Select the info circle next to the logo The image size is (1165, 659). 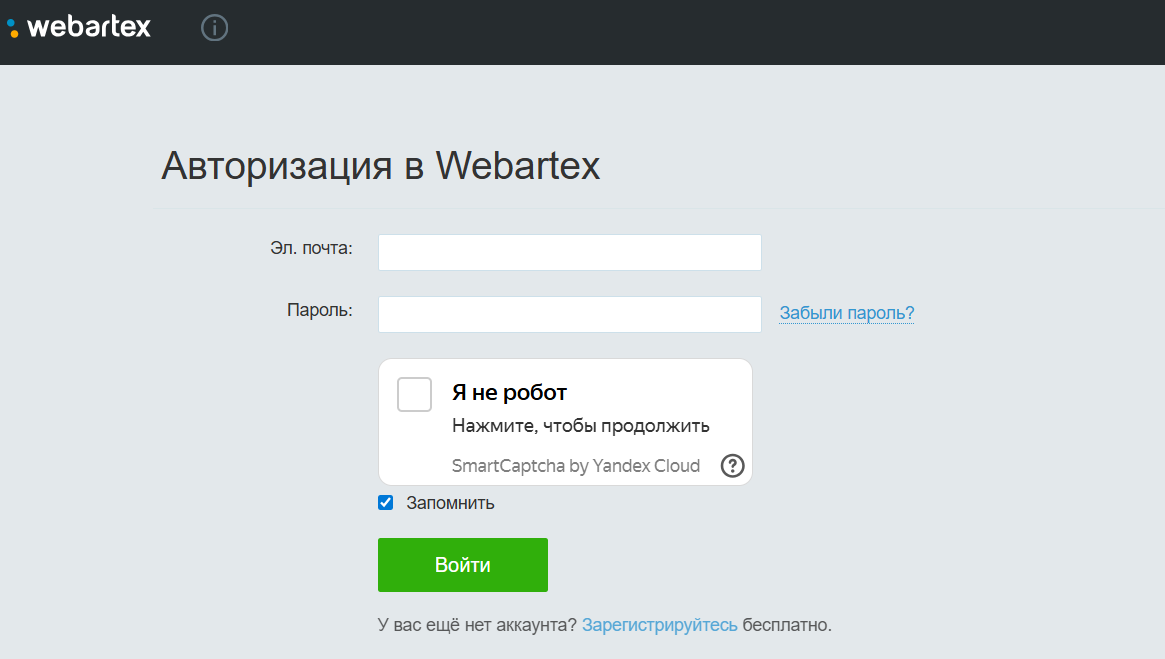pos(213,27)
